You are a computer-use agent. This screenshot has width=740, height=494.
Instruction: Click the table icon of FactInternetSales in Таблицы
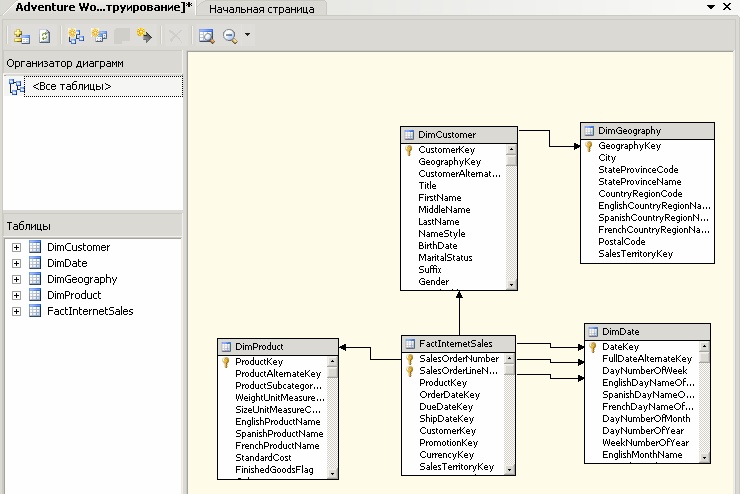[x=35, y=311]
